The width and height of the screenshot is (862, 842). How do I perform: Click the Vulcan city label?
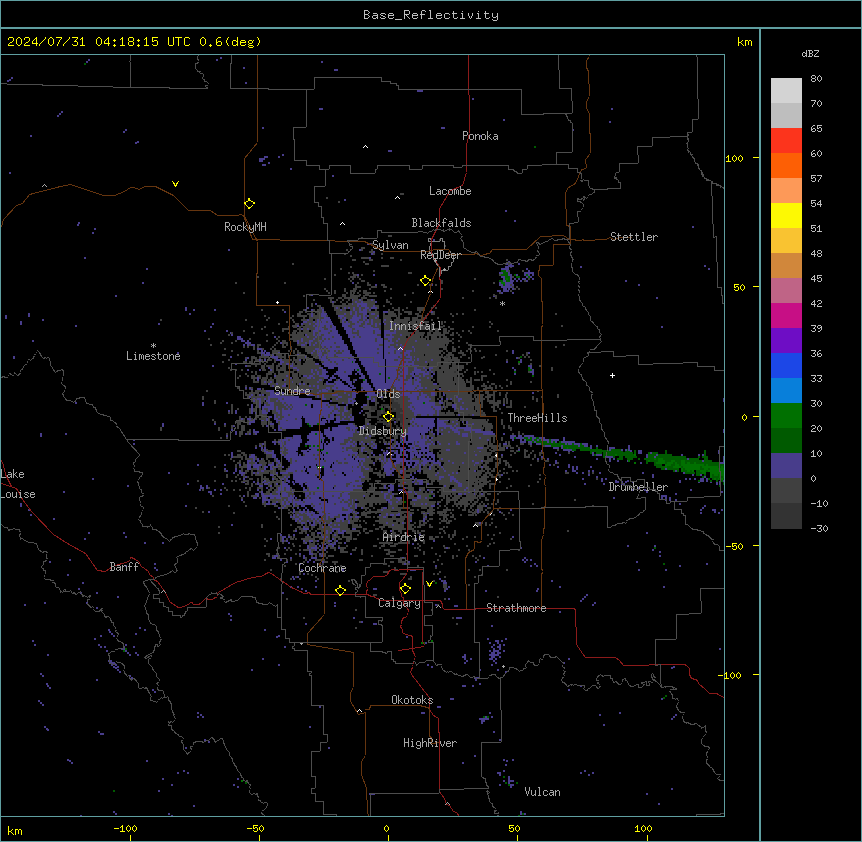click(x=542, y=792)
